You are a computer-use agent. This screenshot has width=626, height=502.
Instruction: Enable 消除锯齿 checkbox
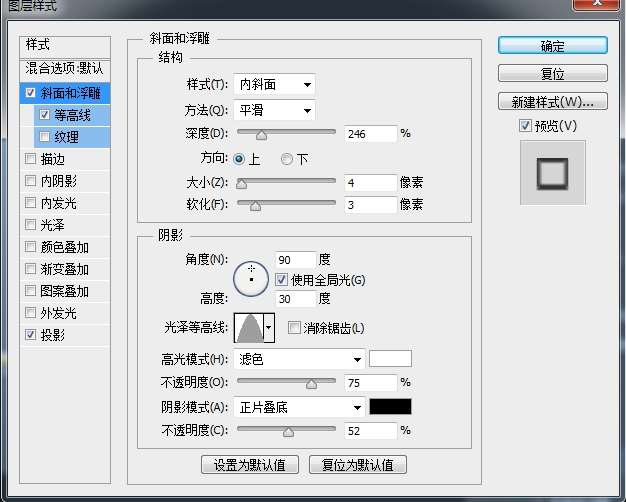(294, 328)
